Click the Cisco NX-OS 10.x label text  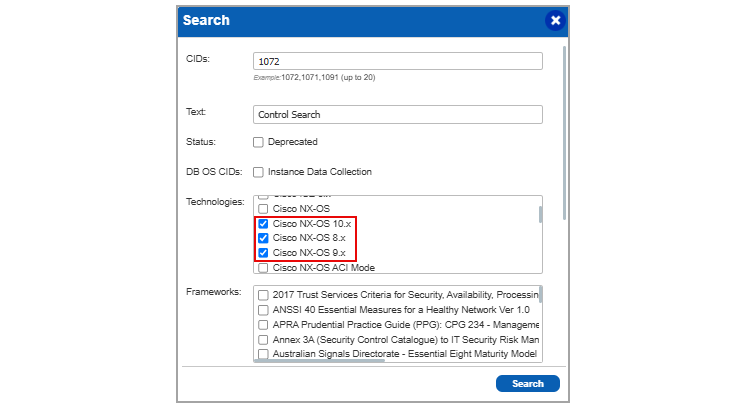coord(312,224)
